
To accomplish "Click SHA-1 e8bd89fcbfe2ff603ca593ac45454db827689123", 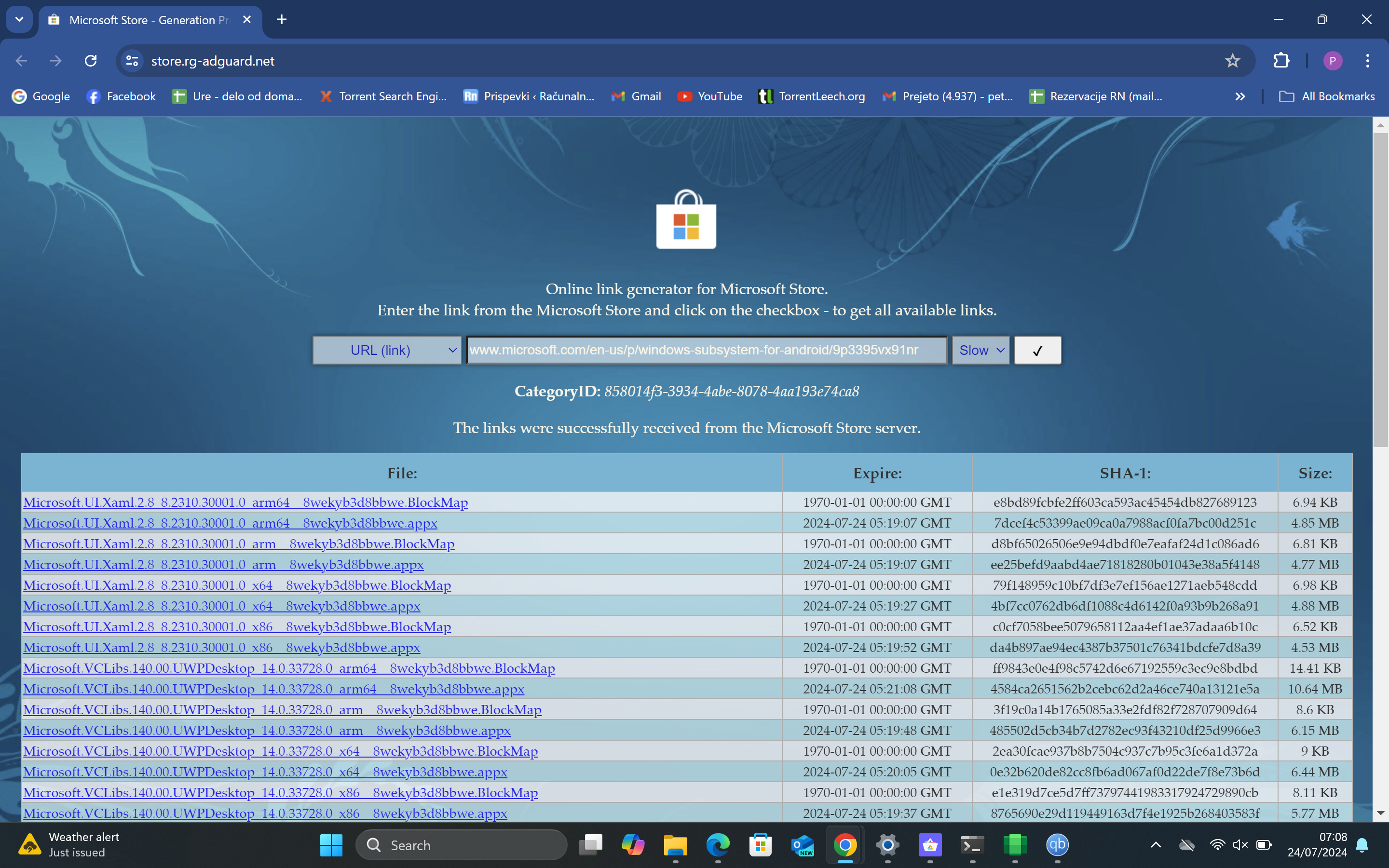I will (1125, 502).
